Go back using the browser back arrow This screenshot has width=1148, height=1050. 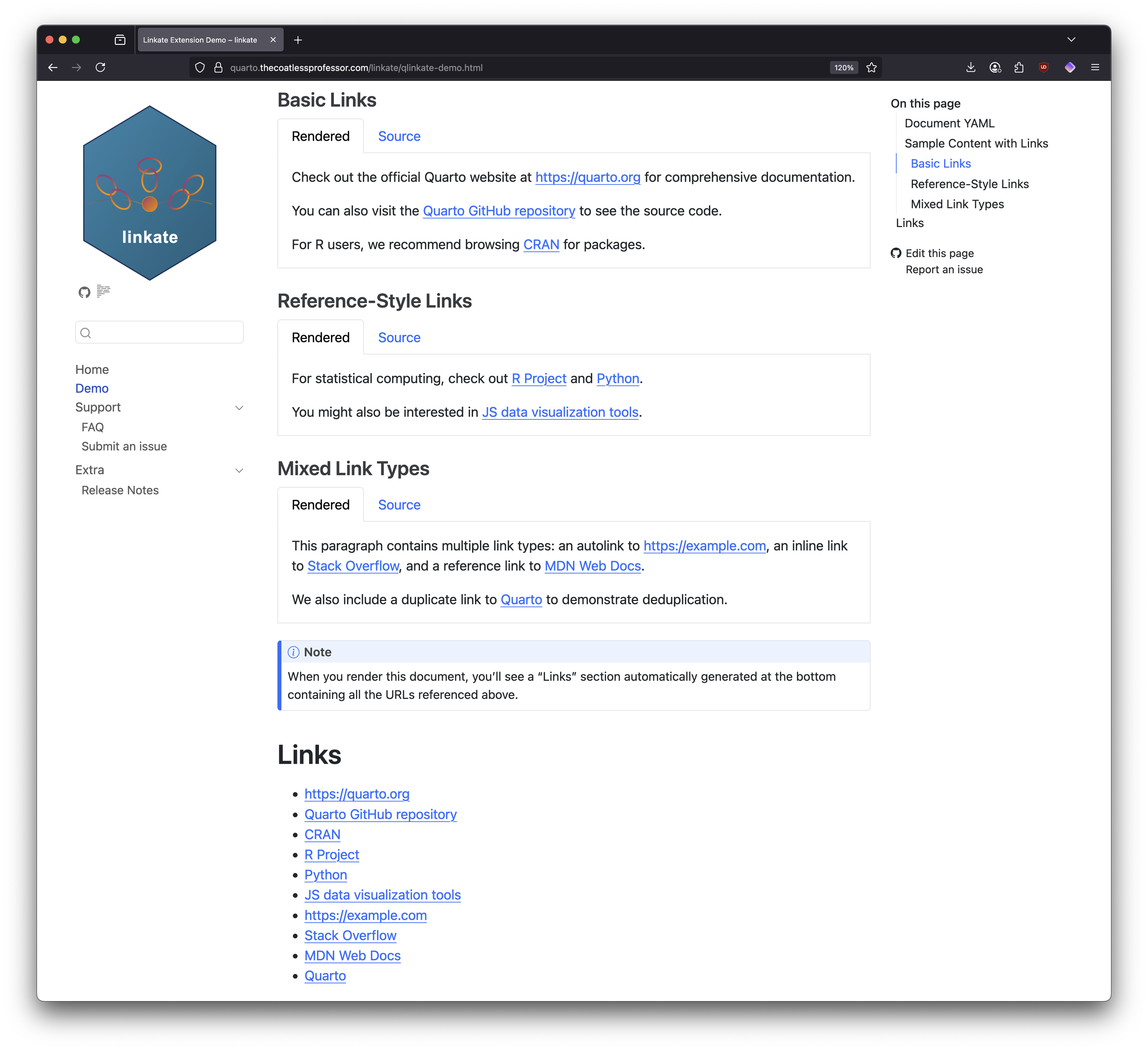click(x=53, y=67)
